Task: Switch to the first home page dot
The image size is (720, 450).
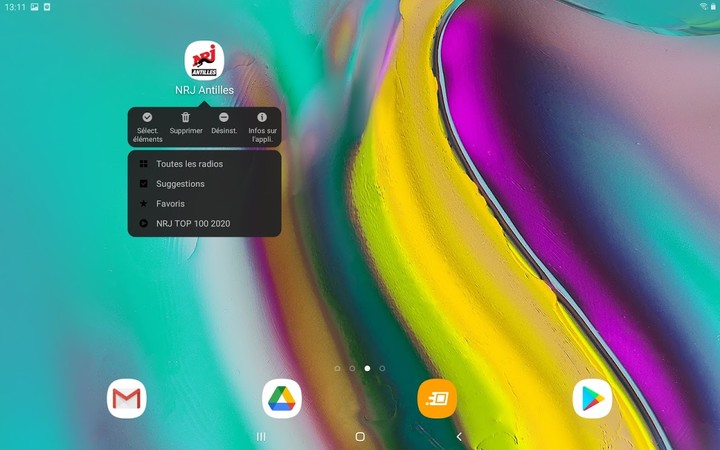Action: [337, 368]
